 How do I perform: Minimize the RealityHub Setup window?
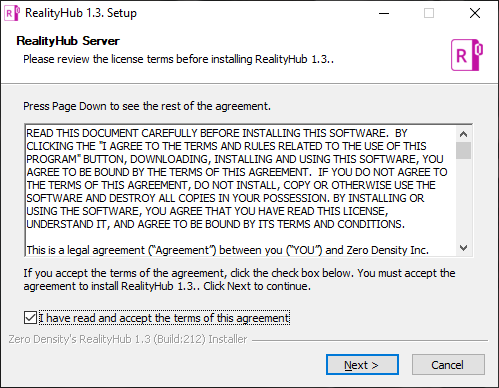click(x=384, y=13)
